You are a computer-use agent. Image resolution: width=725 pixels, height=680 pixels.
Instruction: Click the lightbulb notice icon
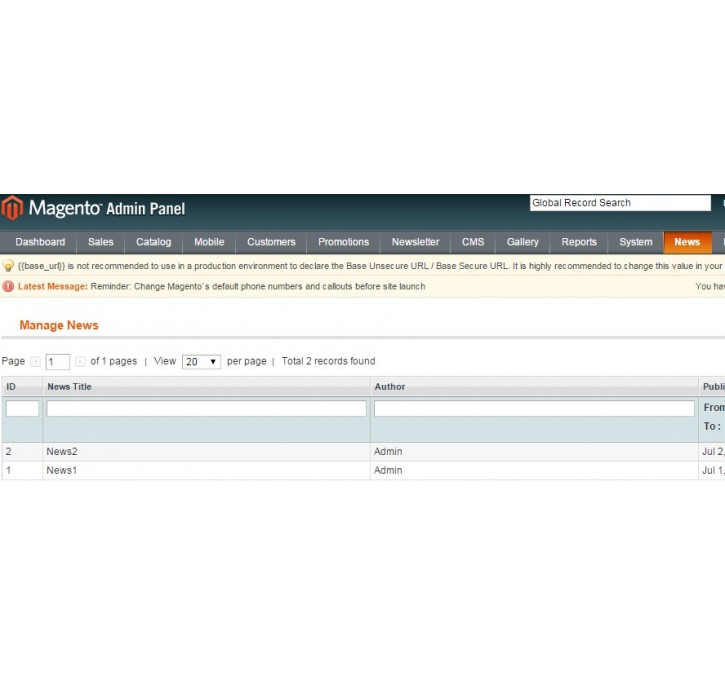click(x=8, y=266)
